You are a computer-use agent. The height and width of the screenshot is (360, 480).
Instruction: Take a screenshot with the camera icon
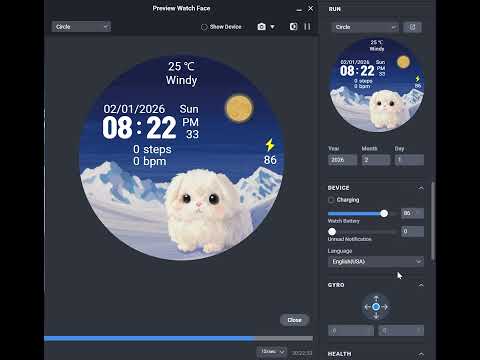click(x=261, y=27)
